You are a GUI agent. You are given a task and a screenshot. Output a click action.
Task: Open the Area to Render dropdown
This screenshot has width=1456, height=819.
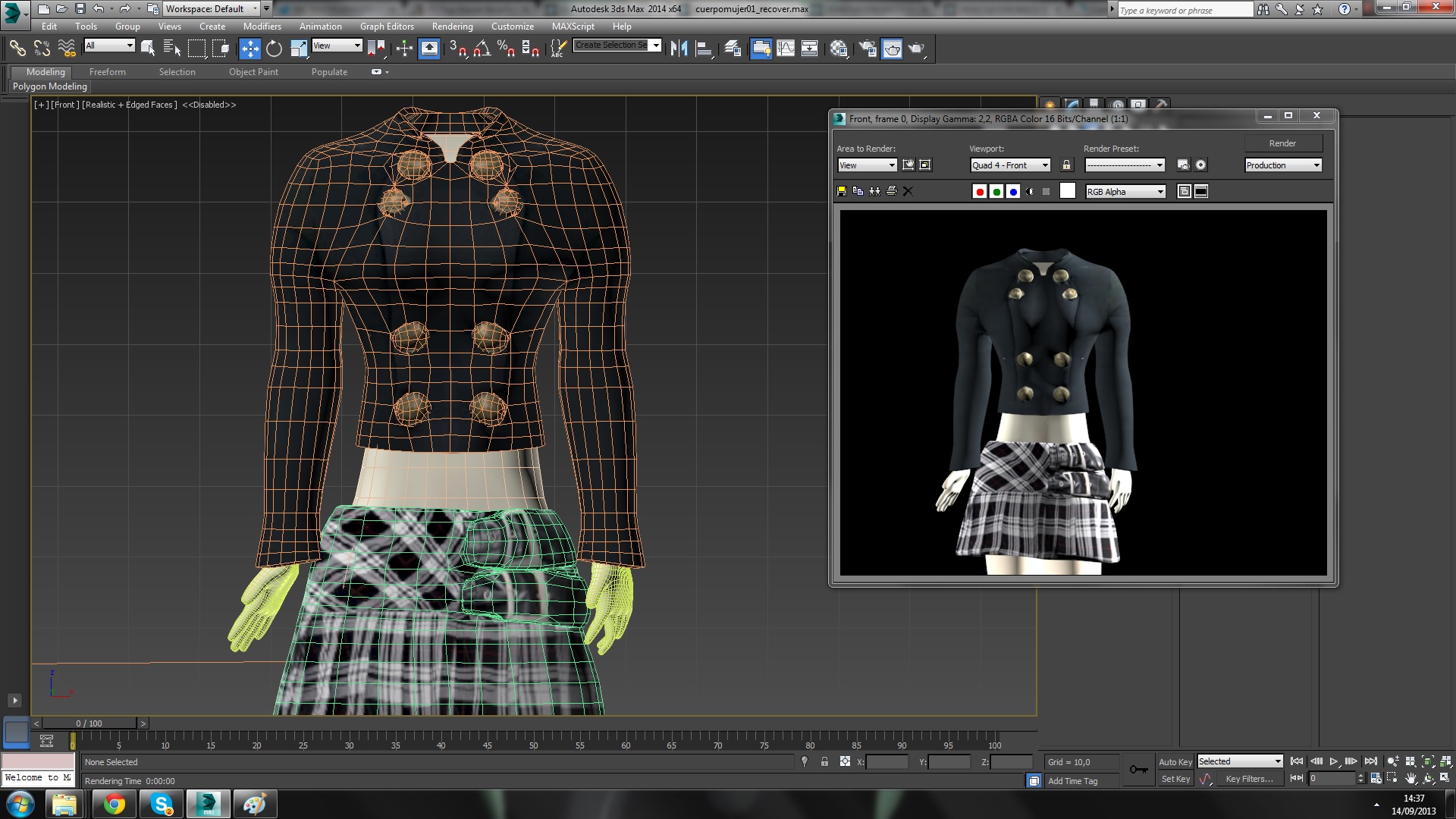(867, 165)
